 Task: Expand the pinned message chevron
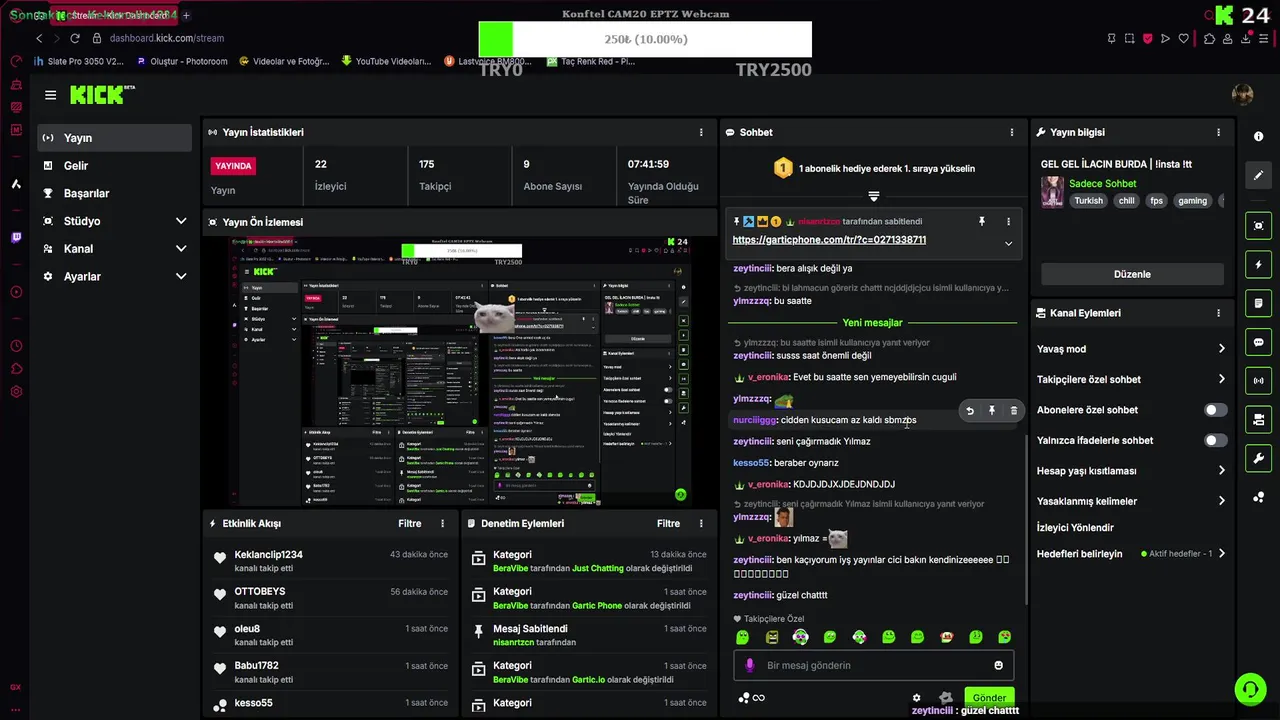point(1008,243)
